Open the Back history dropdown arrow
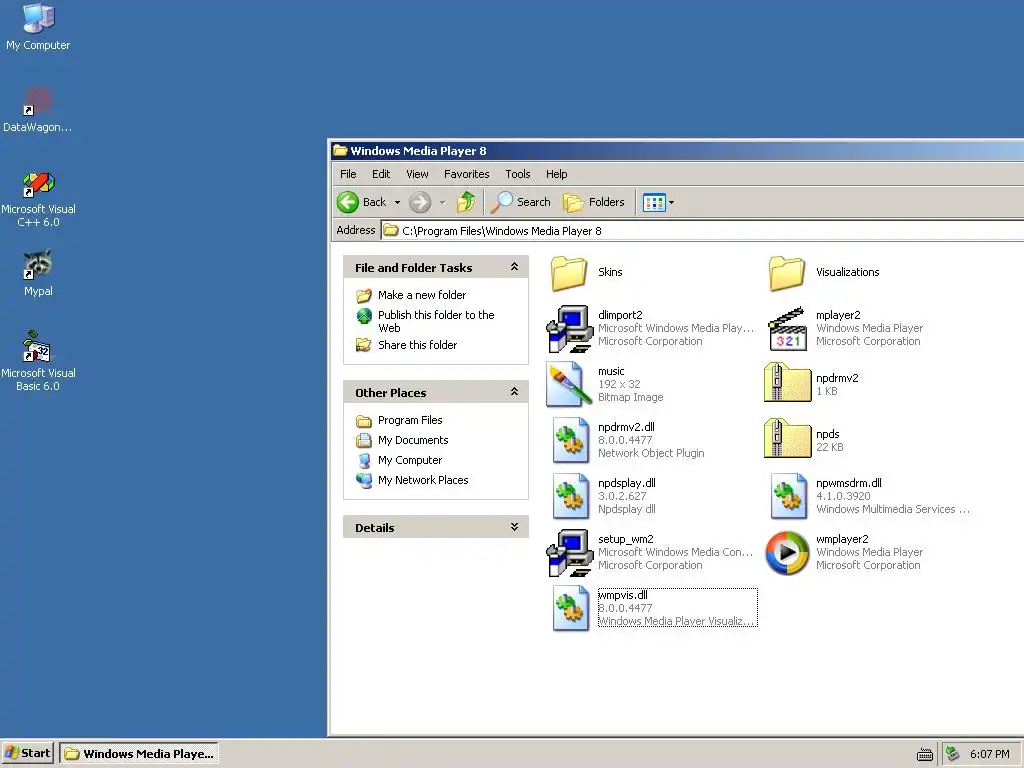 [397, 202]
